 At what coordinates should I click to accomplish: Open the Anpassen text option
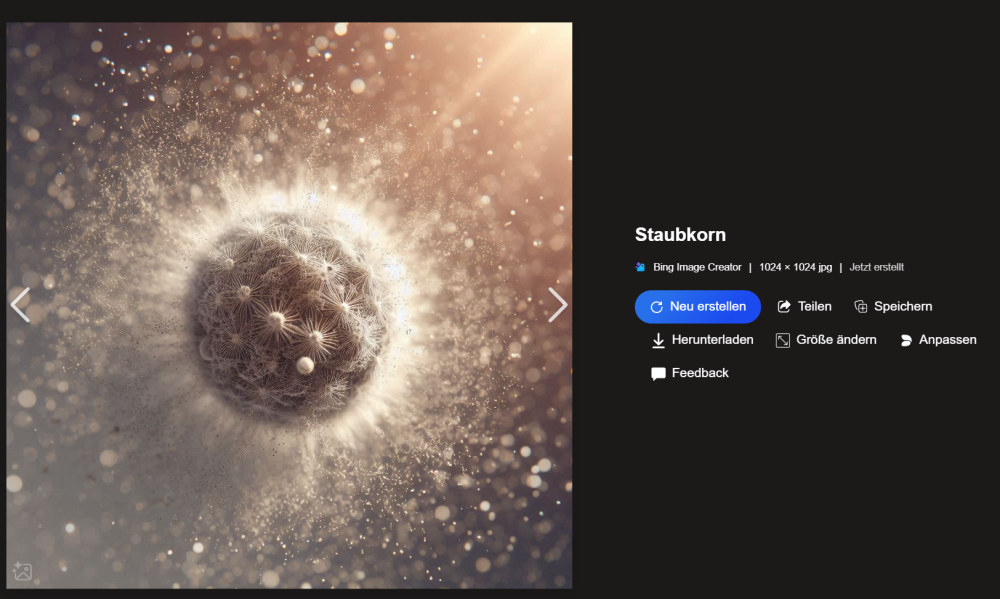947,340
